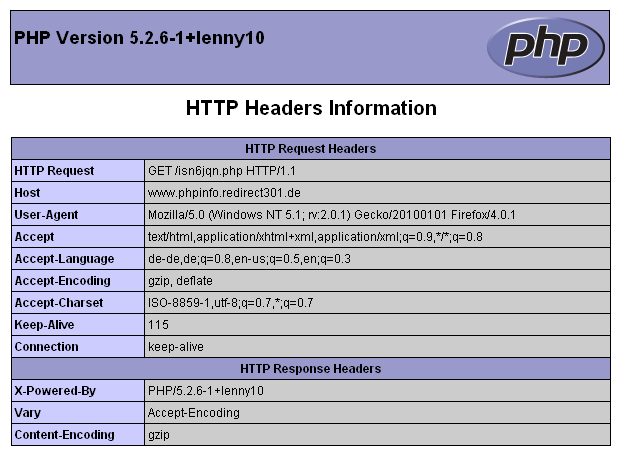The height and width of the screenshot is (456, 620).
Task: Click the HTTP Response Headers section header
Action: pyautogui.click(x=311, y=369)
